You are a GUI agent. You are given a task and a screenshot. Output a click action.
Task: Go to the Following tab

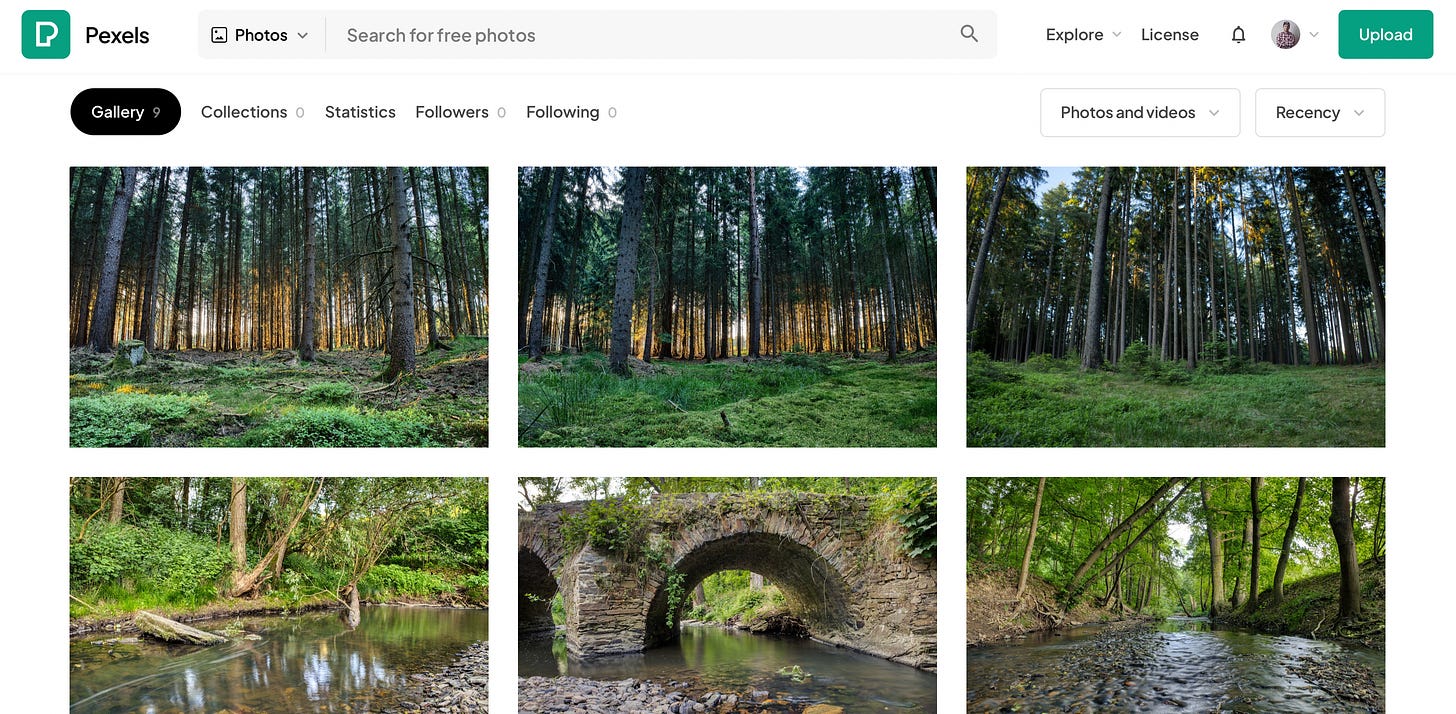click(571, 112)
